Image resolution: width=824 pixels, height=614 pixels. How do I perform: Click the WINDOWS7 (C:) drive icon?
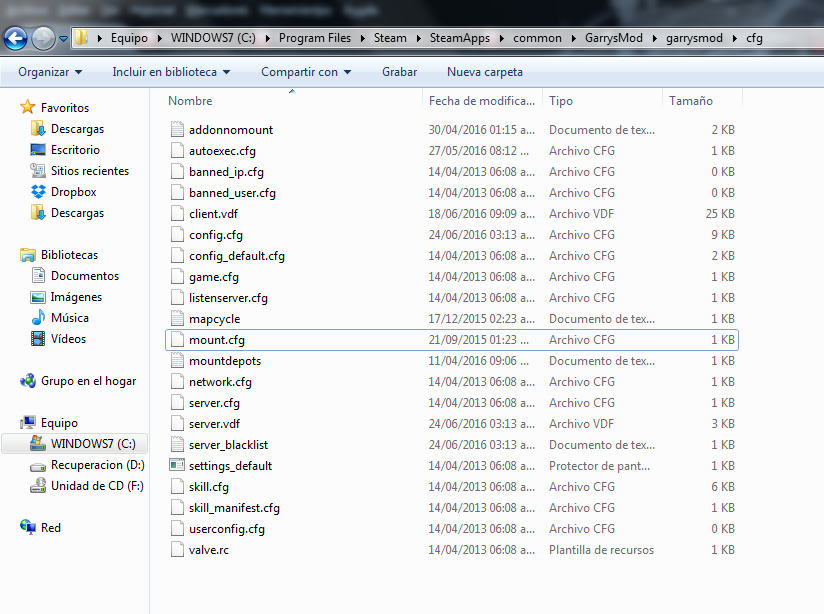(x=38, y=444)
